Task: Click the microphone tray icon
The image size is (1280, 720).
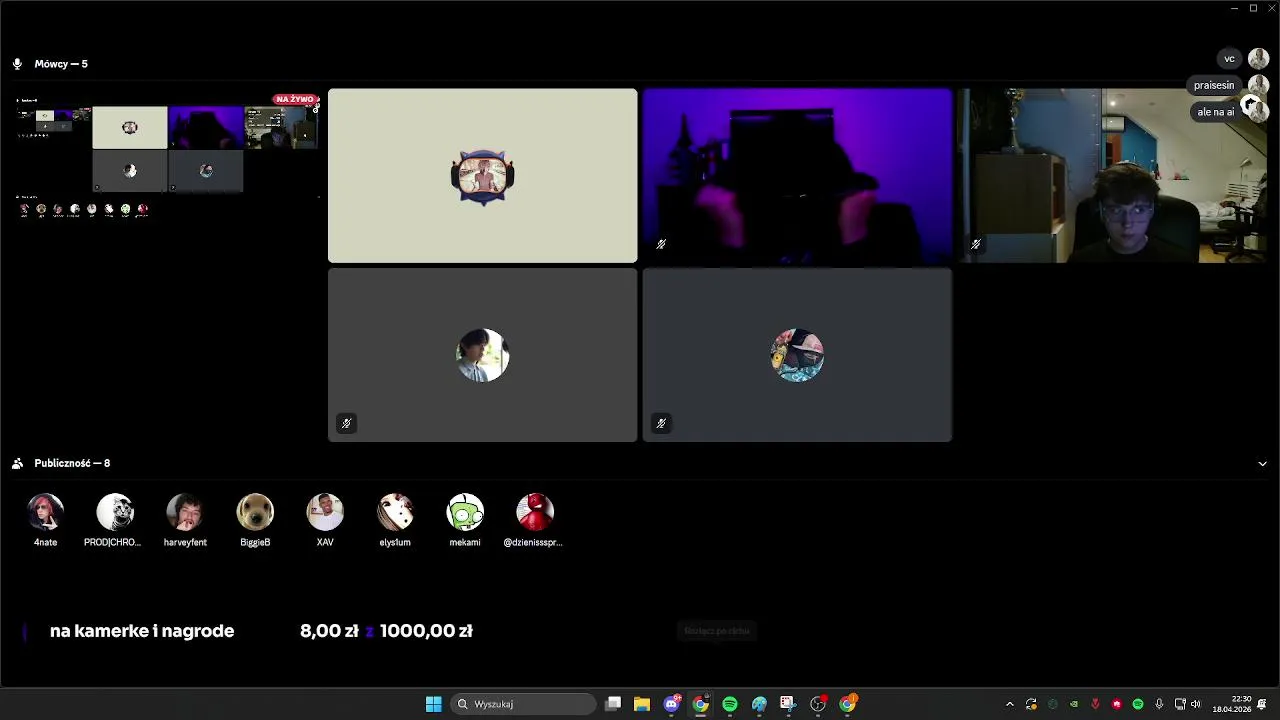Action: click(x=1159, y=704)
